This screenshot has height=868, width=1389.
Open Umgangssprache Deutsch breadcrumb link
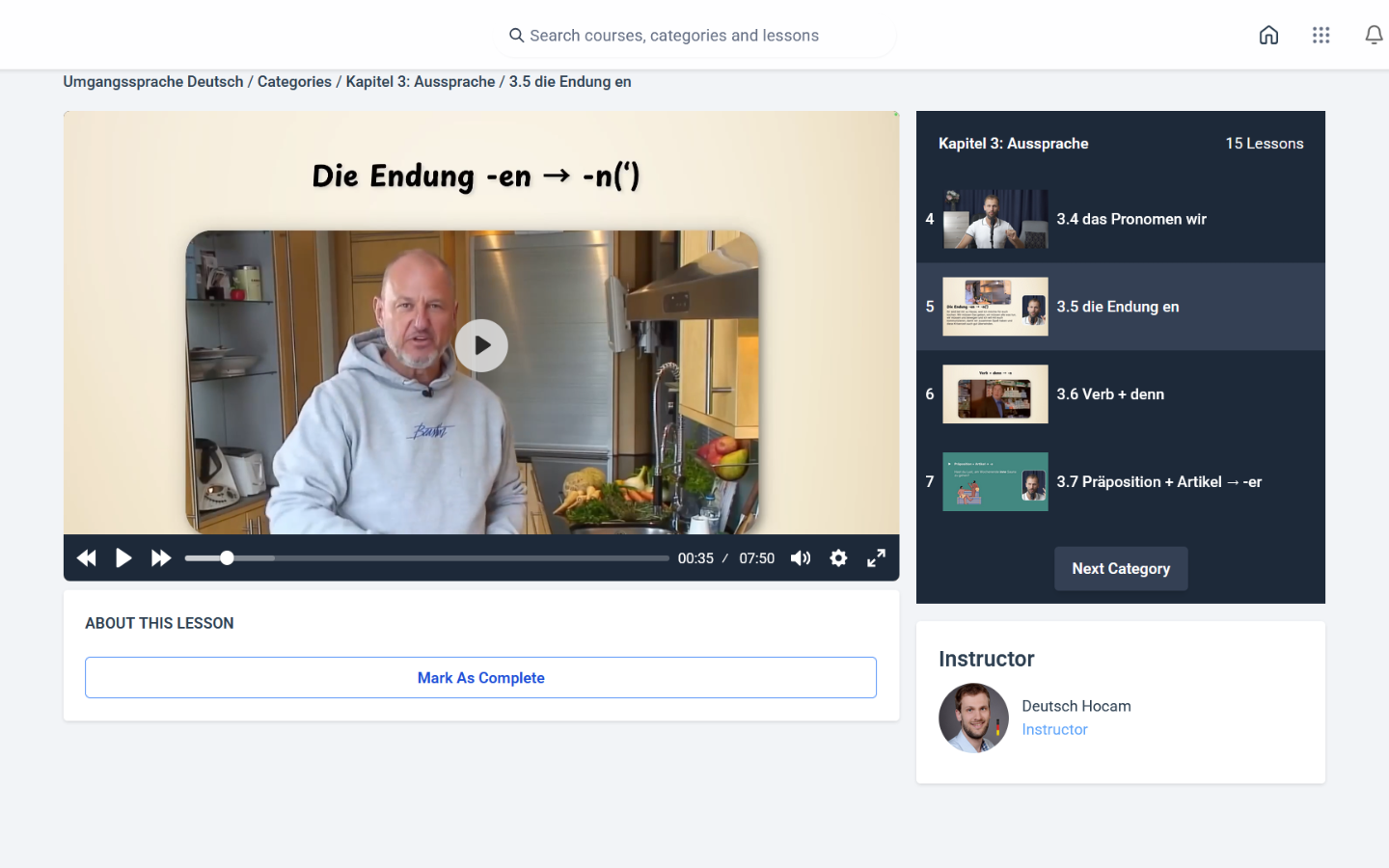click(153, 82)
